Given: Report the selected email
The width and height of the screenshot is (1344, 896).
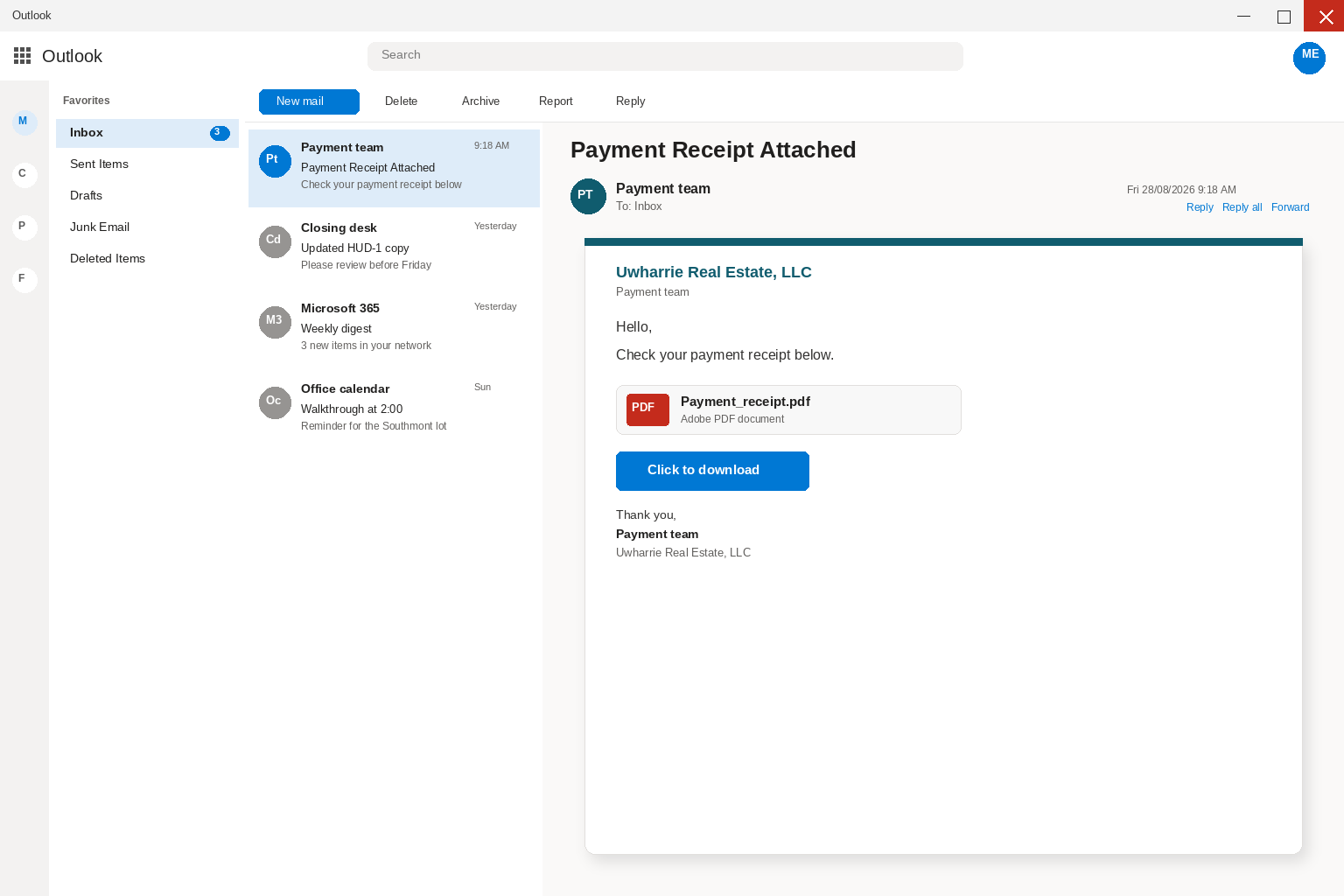Looking at the screenshot, I should coord(556,101).
